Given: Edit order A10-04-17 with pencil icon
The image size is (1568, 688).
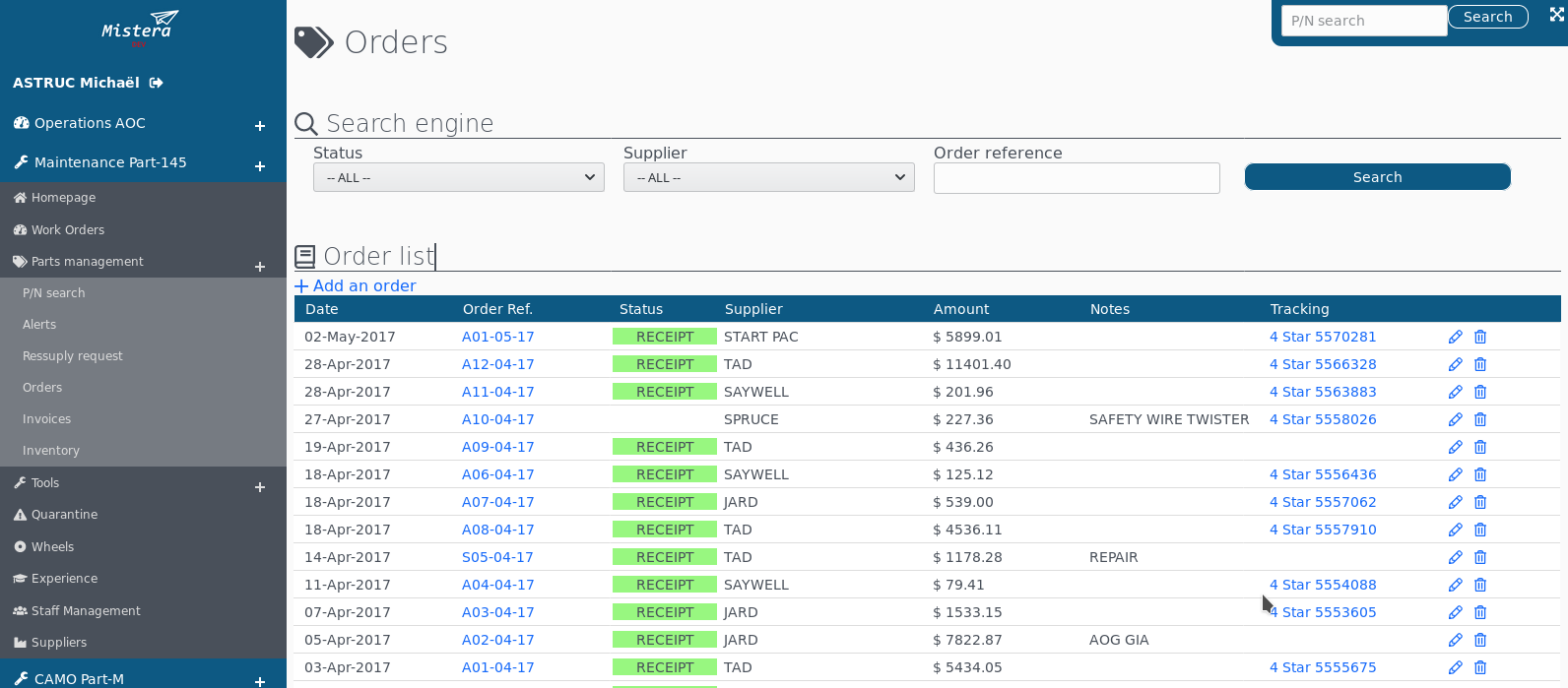Looking at the screenshot, I should tap(1455, 419).
